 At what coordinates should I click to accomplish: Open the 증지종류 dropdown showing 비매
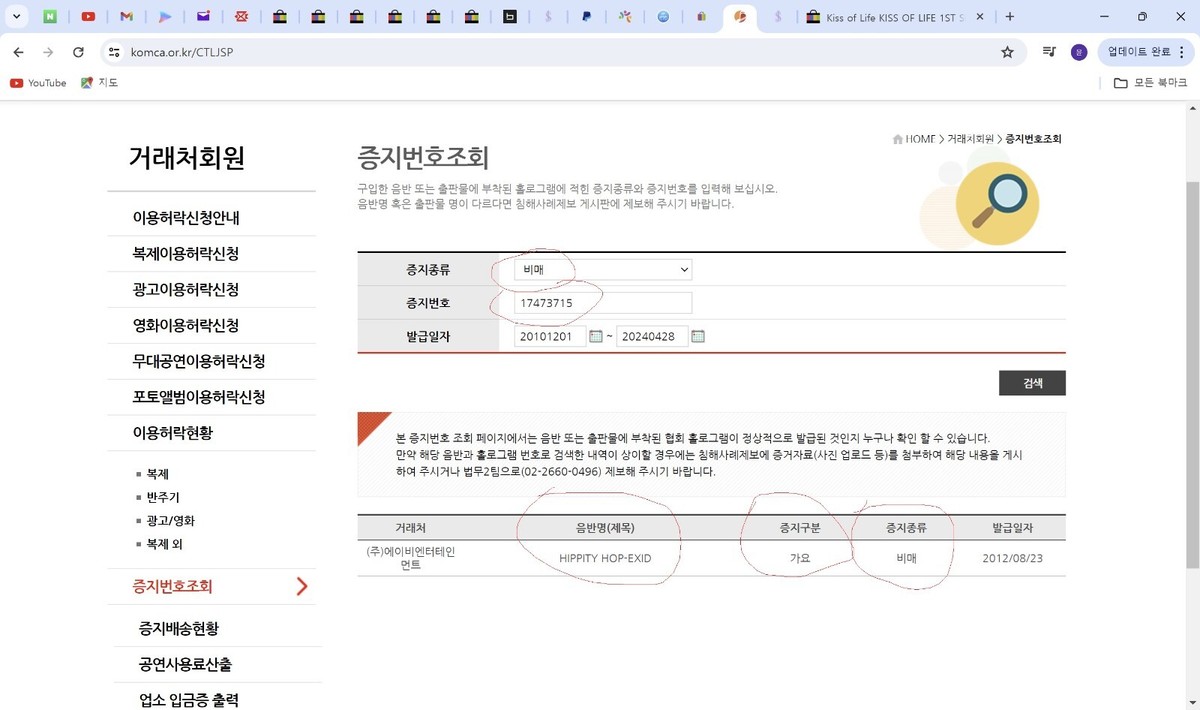pos(603,269)
